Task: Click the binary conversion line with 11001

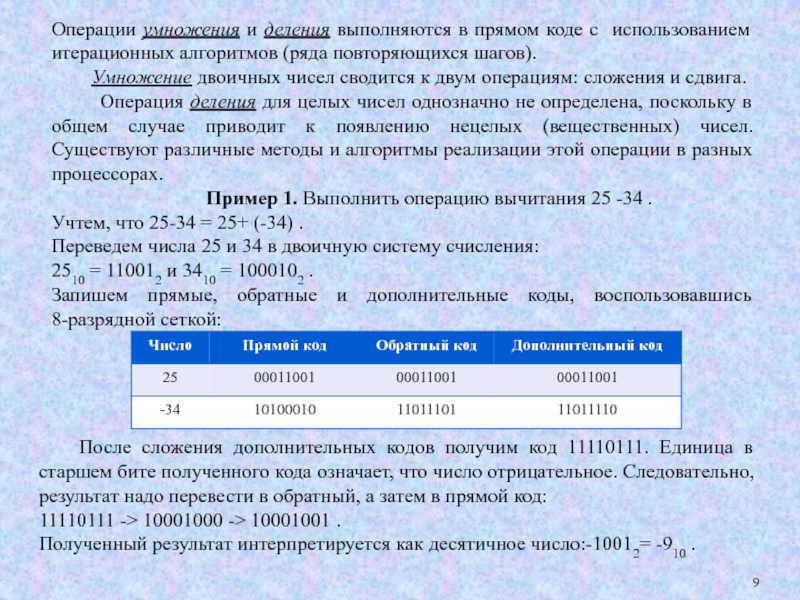Action: coord(182,271)
